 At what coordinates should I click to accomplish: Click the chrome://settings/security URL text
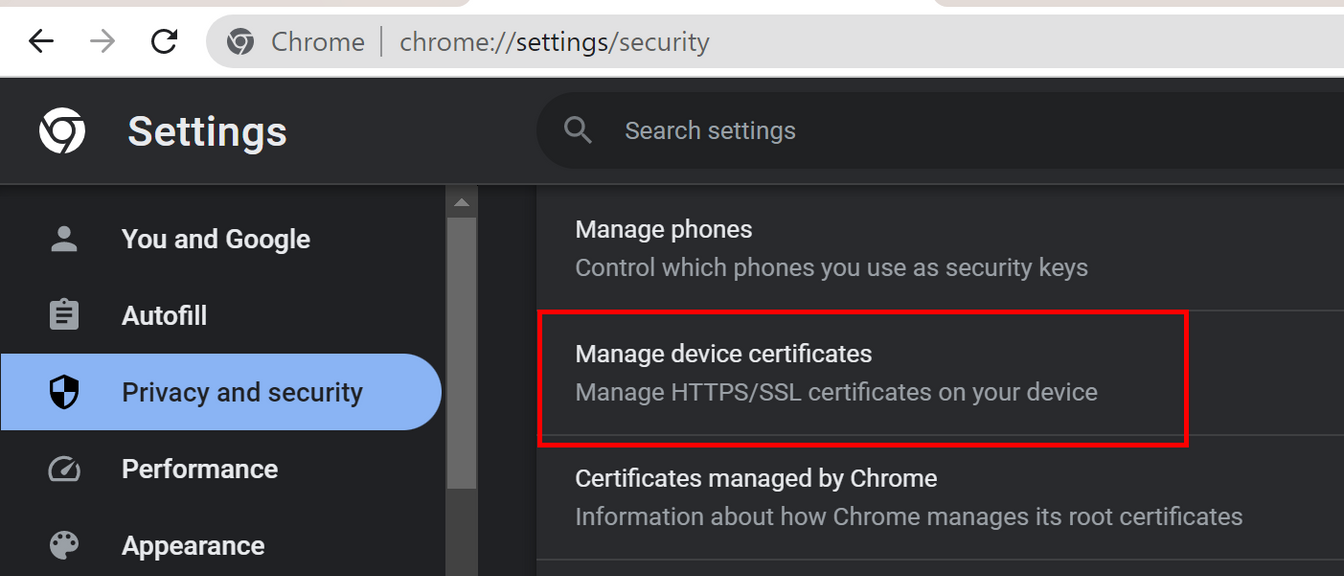click(554, 42)
